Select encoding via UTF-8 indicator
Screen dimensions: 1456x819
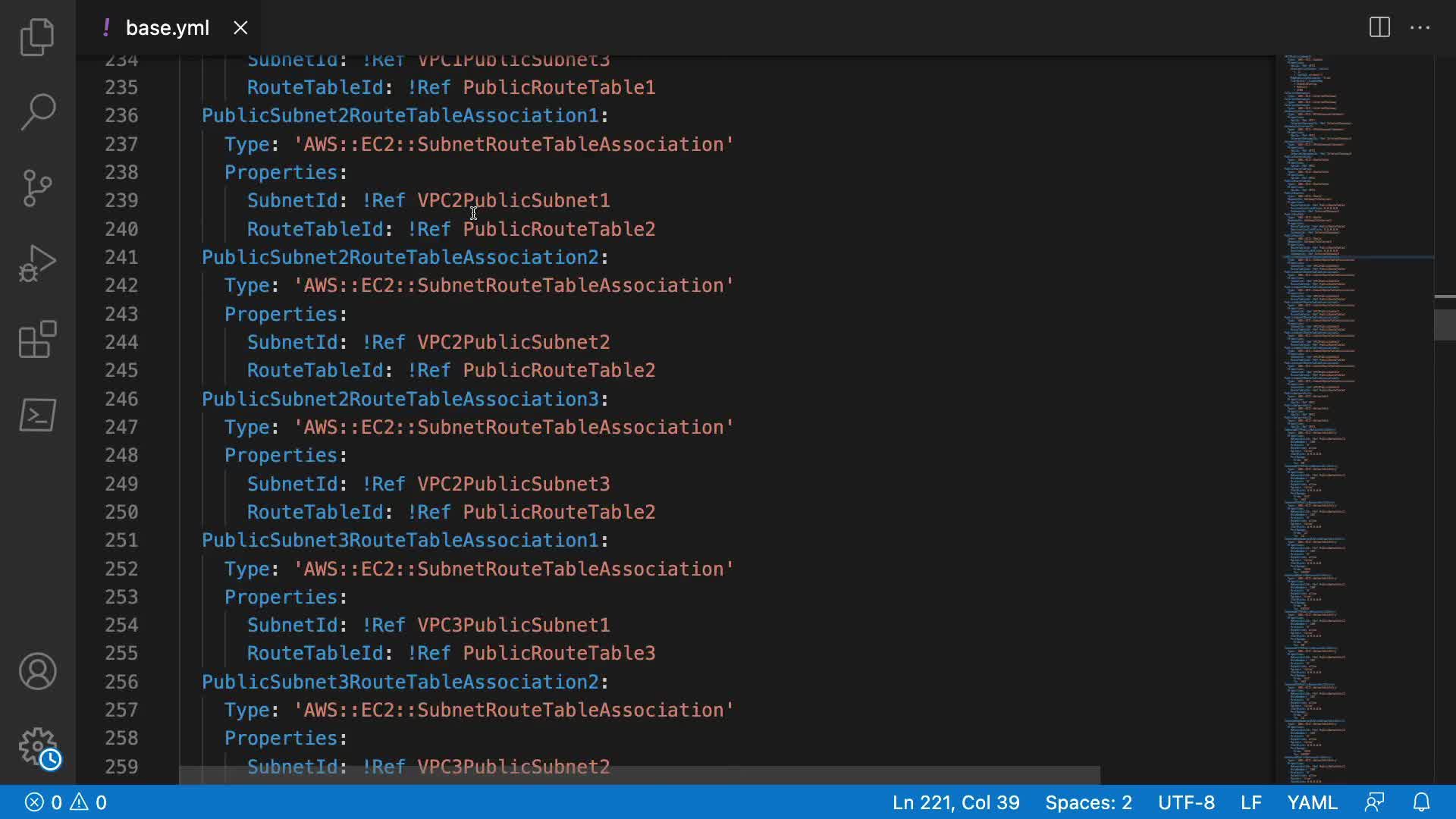(1186, 802)
